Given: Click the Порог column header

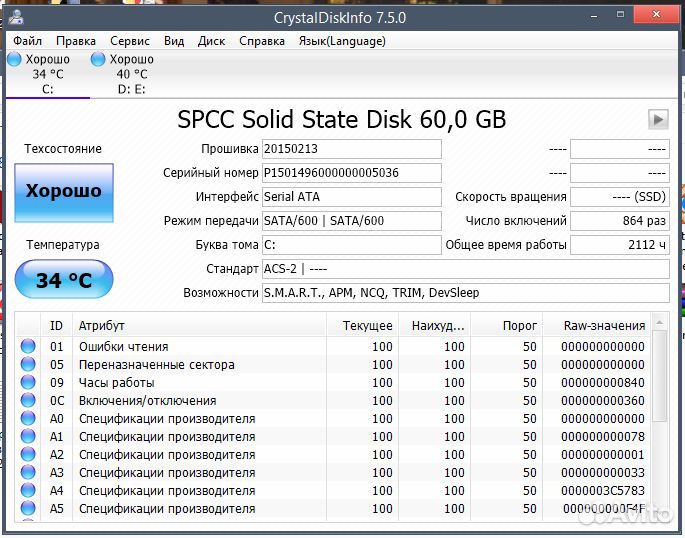Looking at the screenshot, I should click(x=506, y=326).
